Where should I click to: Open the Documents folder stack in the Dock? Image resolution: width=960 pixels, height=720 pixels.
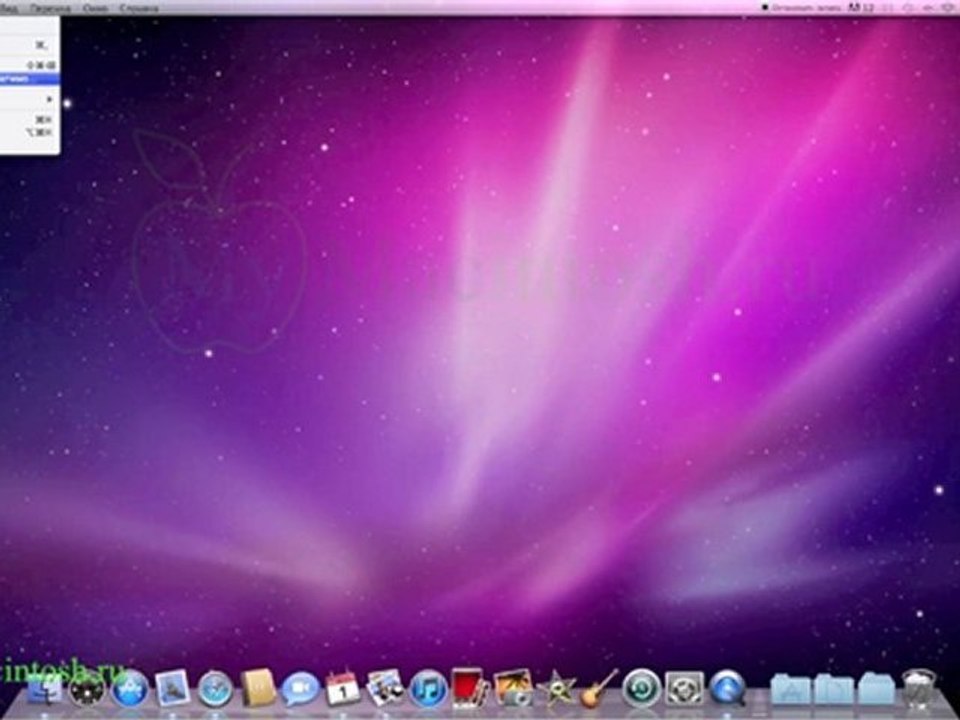(x=834, y=689)
